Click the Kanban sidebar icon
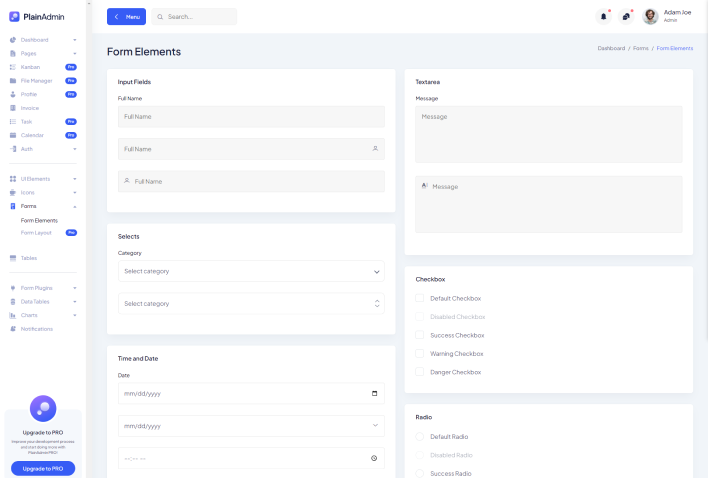 pyautogui.click(x=13, y=66)
